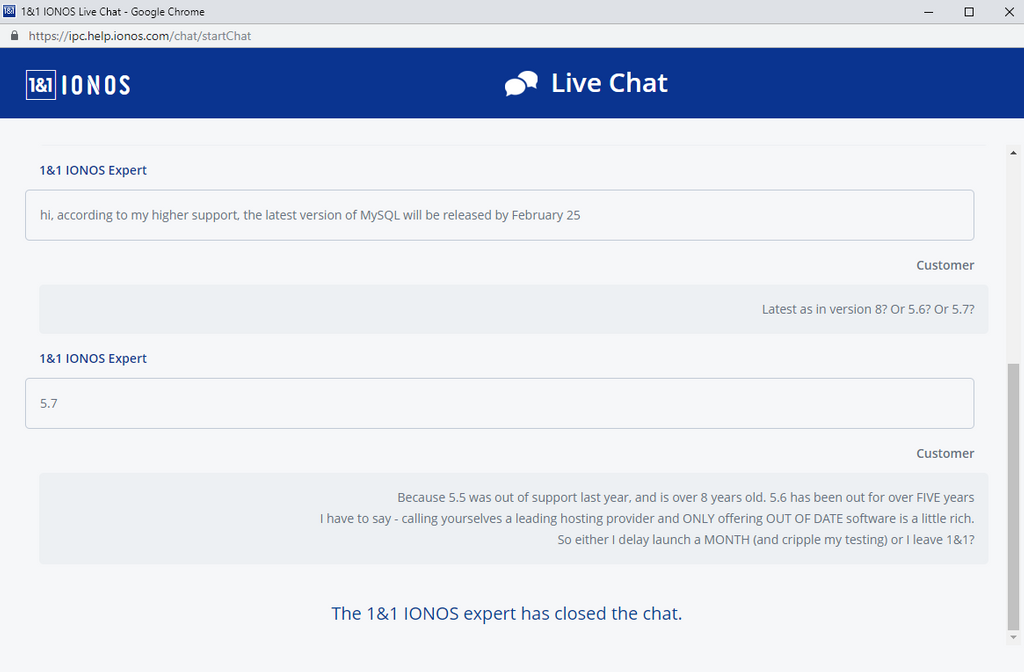Click the 1&1 IONOS logo in header
This screenshot has height=672, width=1024.
(x=78, y=85)
